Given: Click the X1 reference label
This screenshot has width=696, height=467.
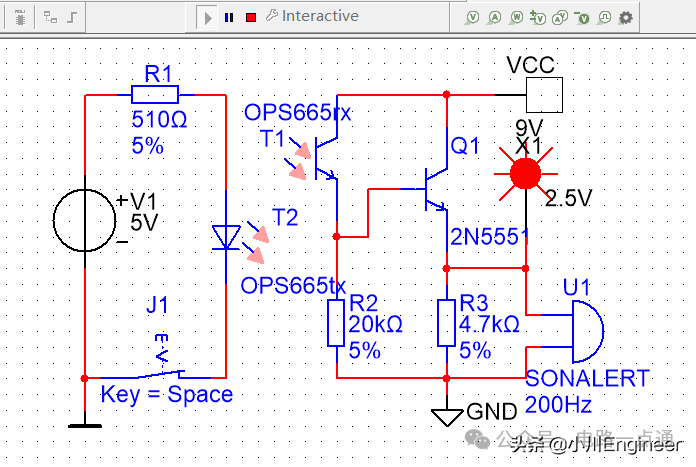Looking at the screenshot, I should point(528,146).
